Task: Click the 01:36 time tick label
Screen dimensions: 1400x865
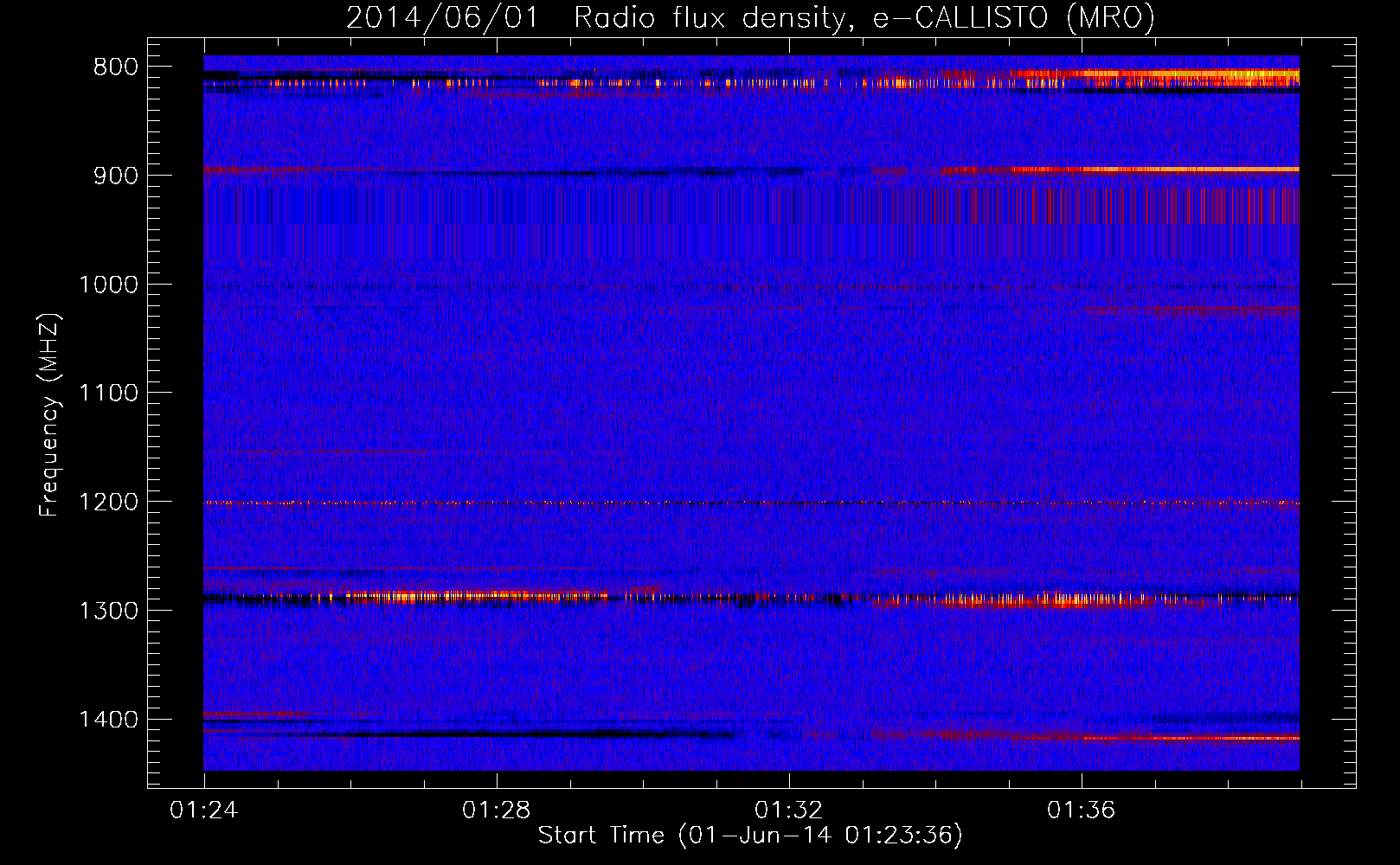Action: [1081, 811]
